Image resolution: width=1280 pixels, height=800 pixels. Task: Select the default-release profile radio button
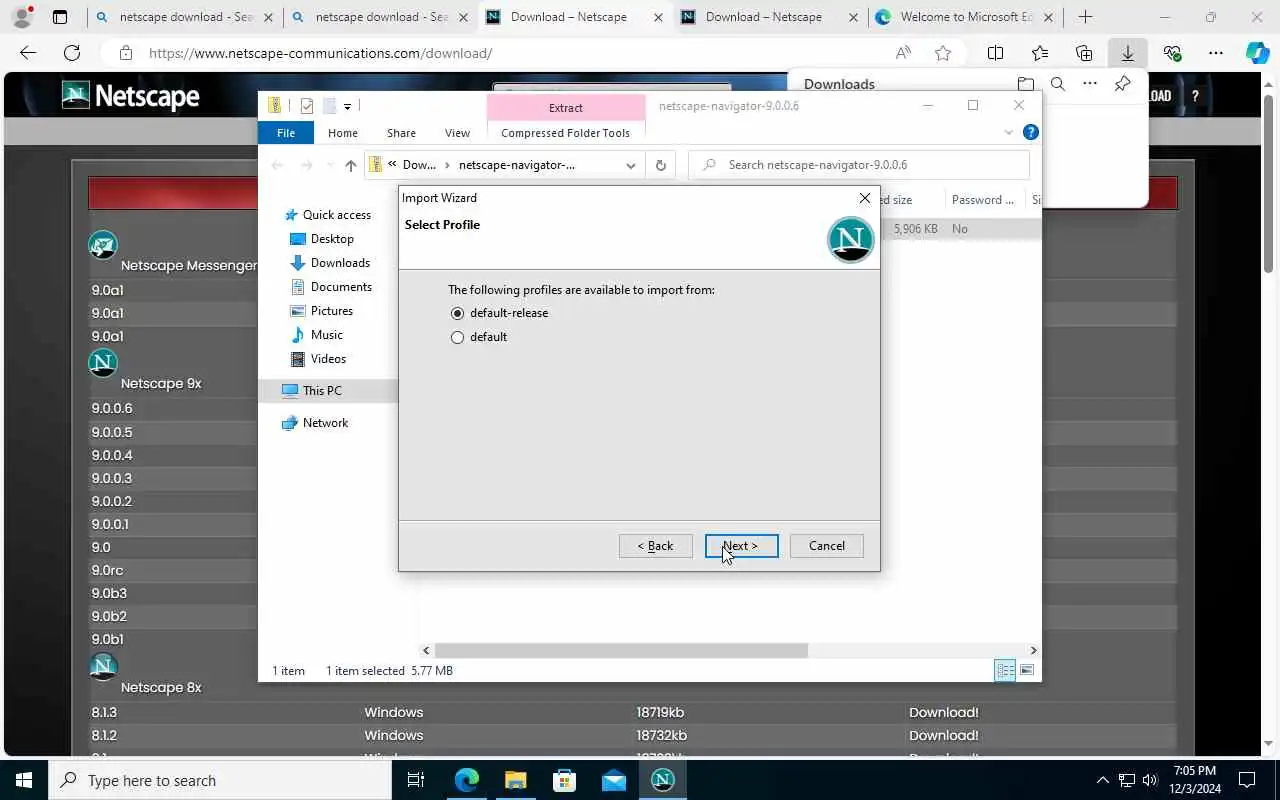click(457, 313)
